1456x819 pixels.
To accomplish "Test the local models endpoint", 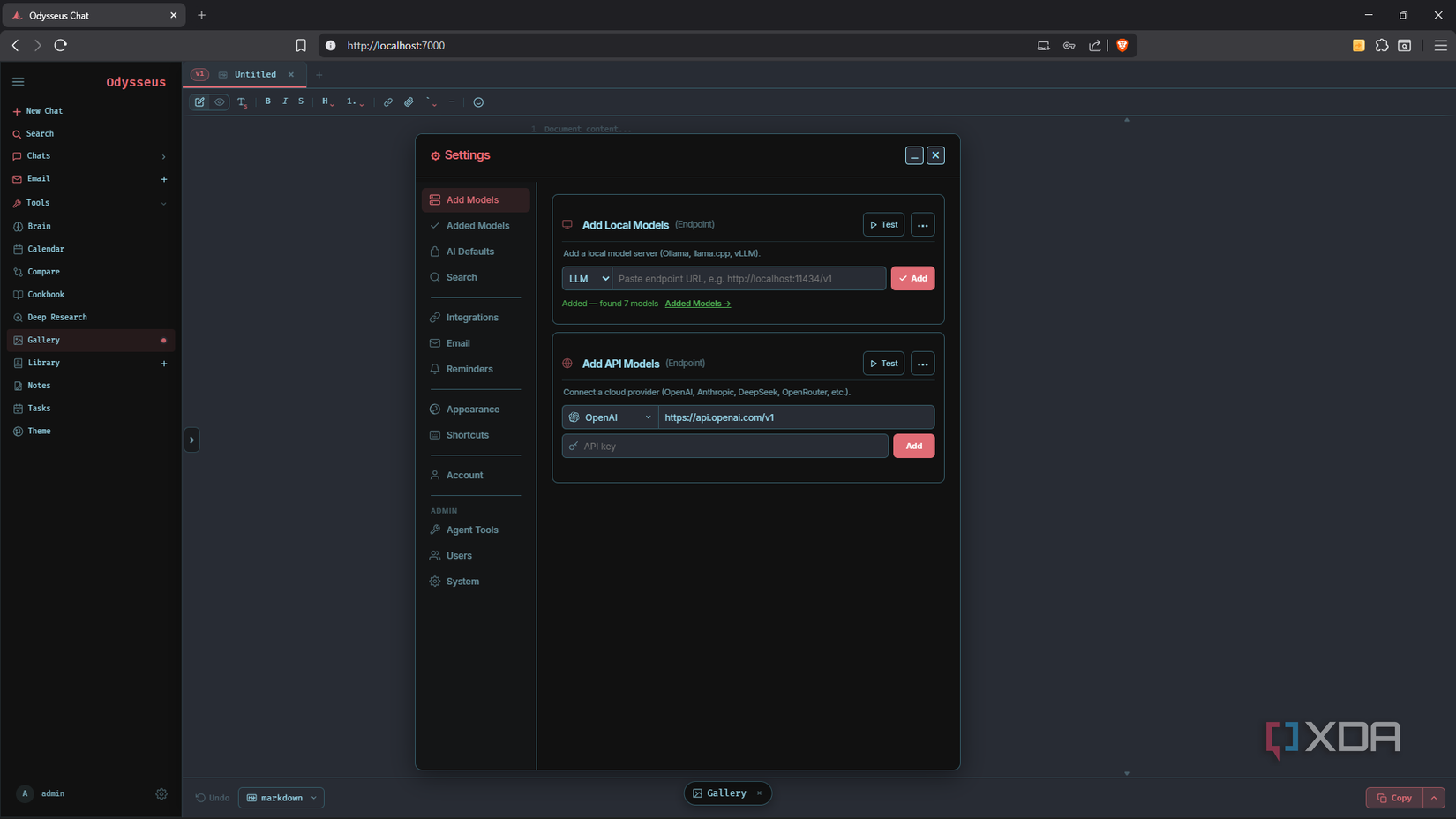I will (x=883, y=225).
